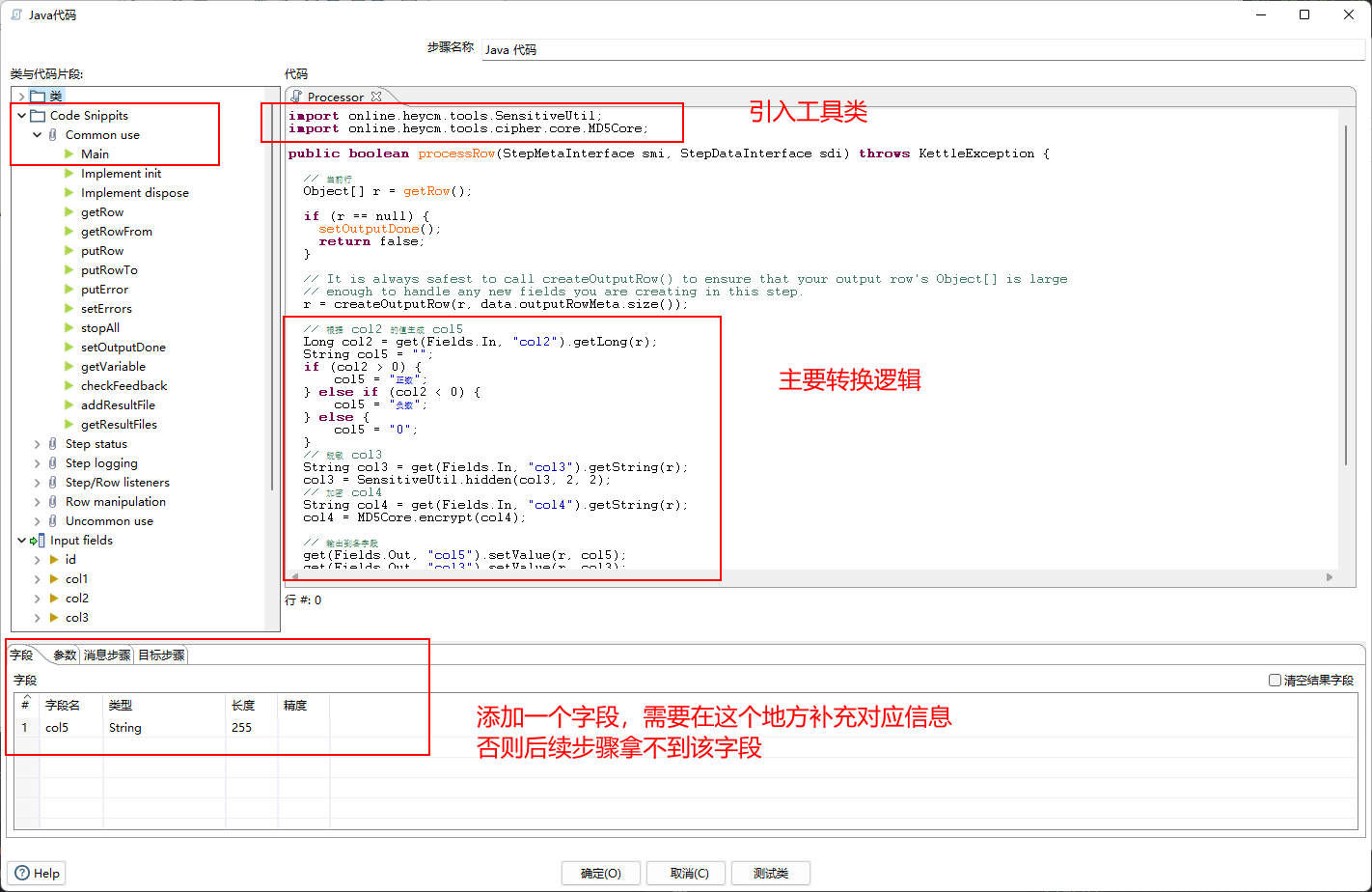Expand the Step logging category
Viewport: 1372px width, 892px height.
pos(37,463)
